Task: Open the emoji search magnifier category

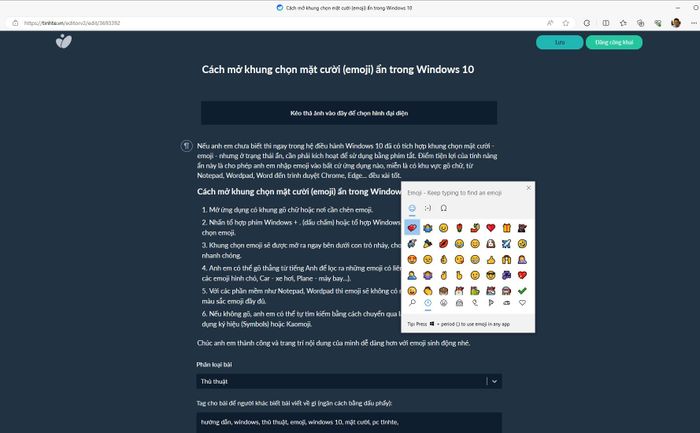Action: (412, 303)
